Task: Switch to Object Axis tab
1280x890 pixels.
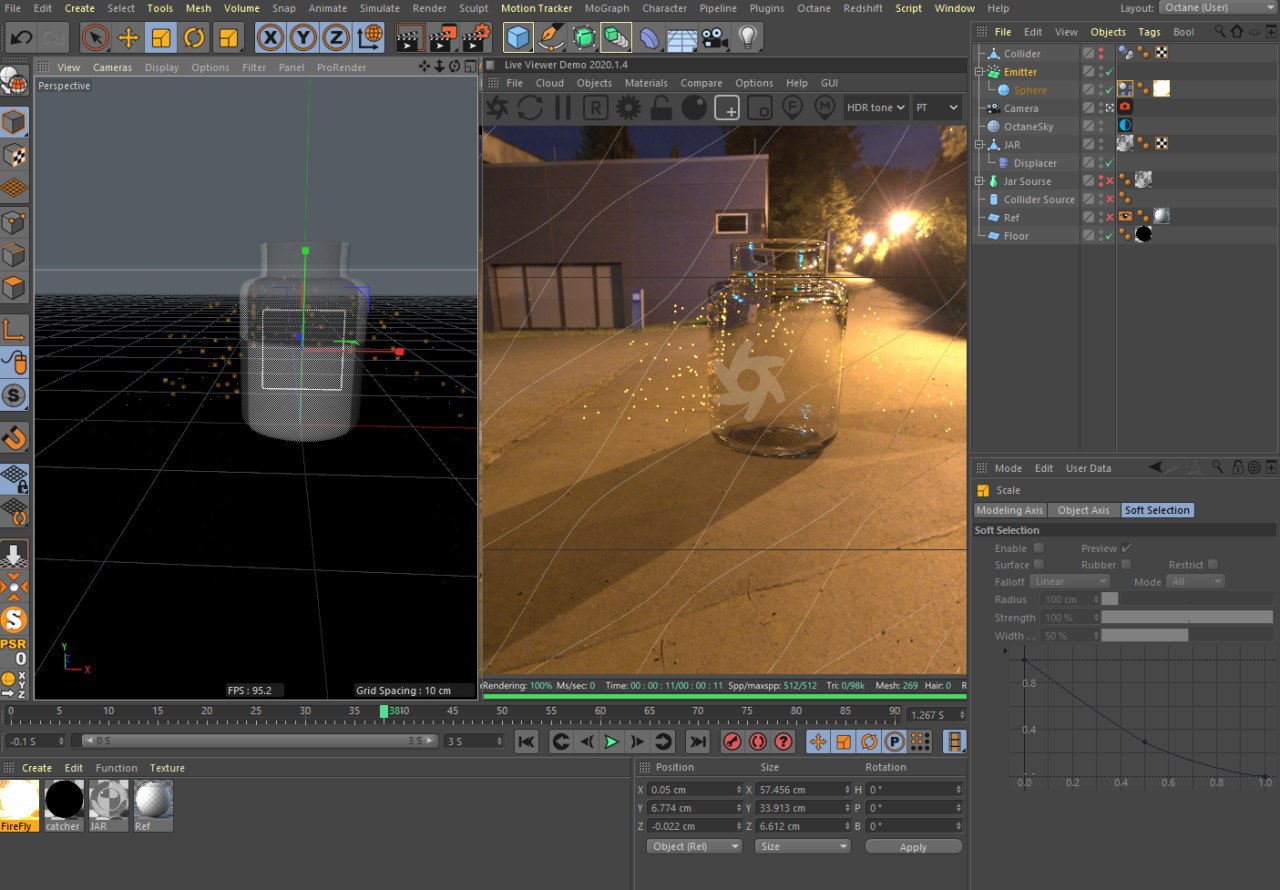Action: [x=1083, y=510]
